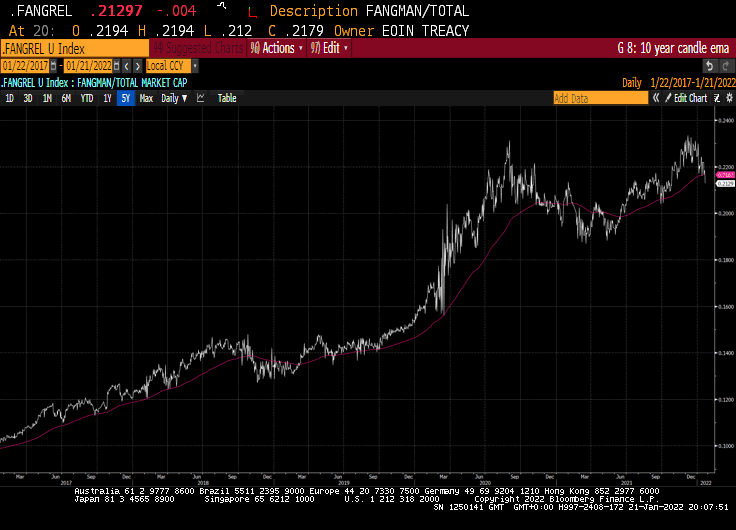Switch to Table view

pyautogui.click(x=227, y=98)
